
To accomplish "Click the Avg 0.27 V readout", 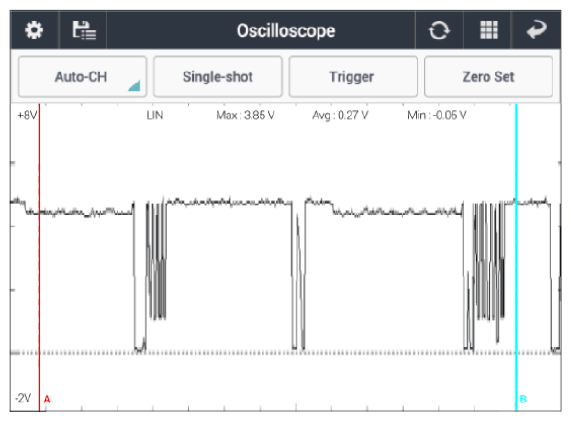I will 340,115.
